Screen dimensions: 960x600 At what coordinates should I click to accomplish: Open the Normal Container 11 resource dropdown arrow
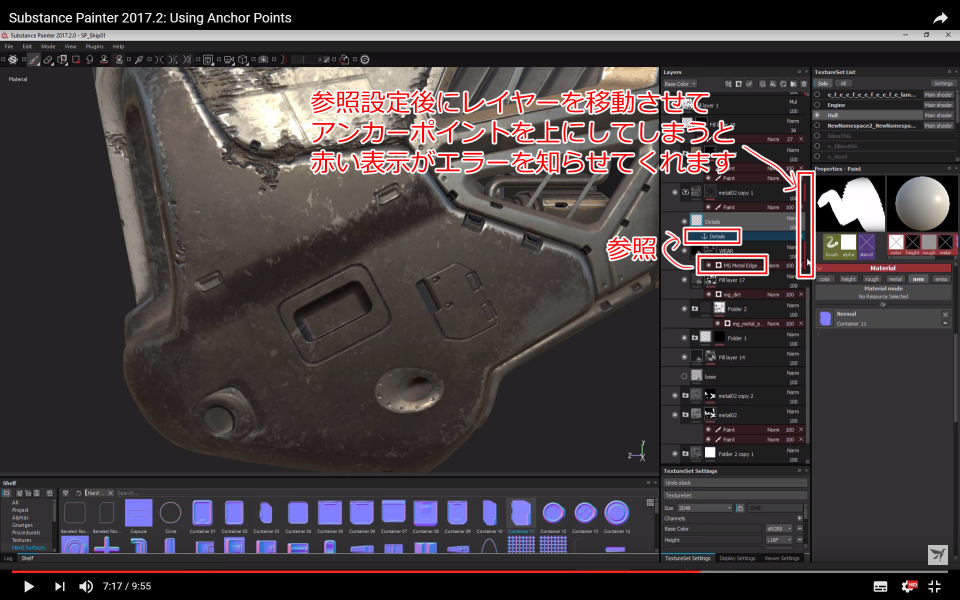(945, 323)
